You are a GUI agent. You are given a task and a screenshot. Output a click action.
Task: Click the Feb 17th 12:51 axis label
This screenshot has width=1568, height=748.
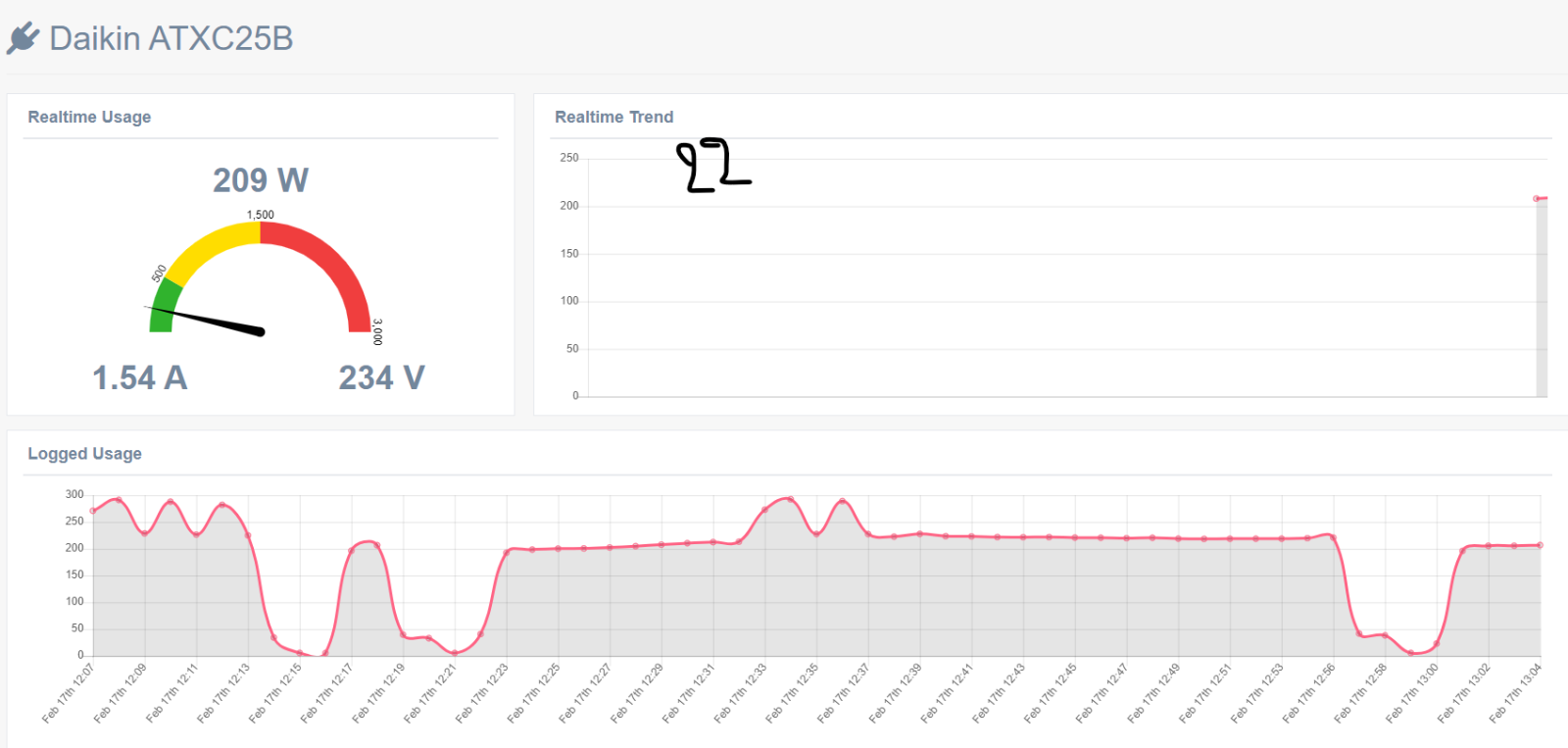click(x=1205, y=694)
